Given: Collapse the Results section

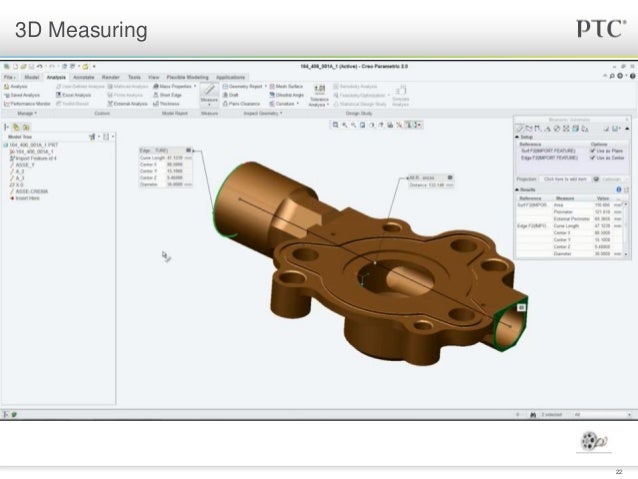Looking at the screenshot, I should 517,190.
